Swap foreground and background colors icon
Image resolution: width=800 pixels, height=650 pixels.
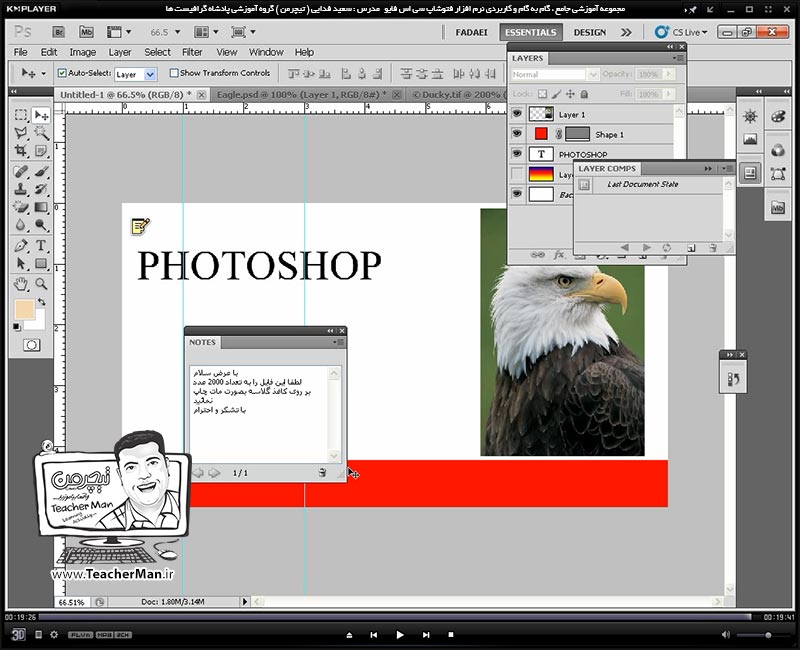[41, 302]
